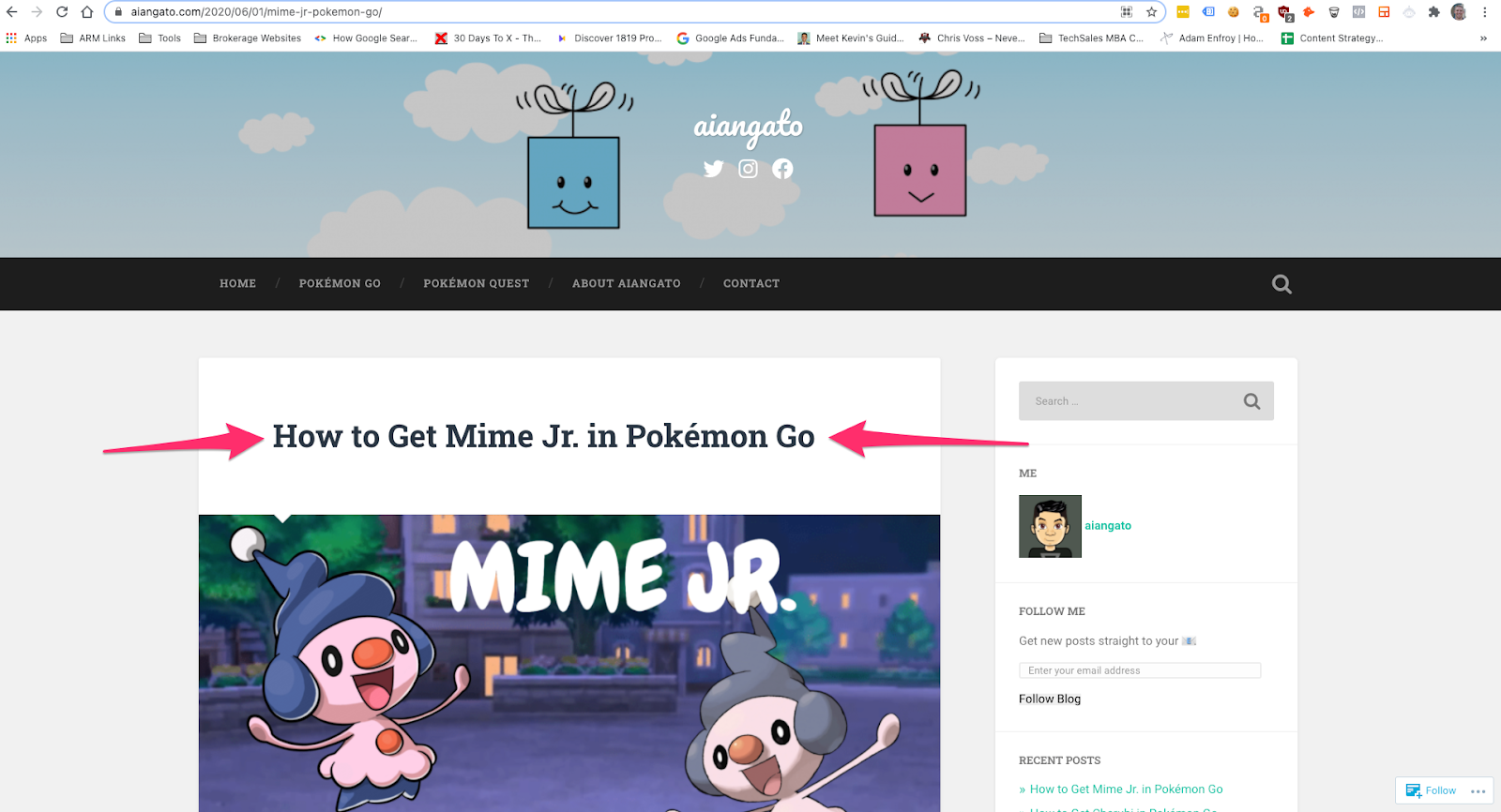Go back to the previous page
The height and width of the screenshot is (812, 1501).
pyautogui.click(x=12, y=12)
